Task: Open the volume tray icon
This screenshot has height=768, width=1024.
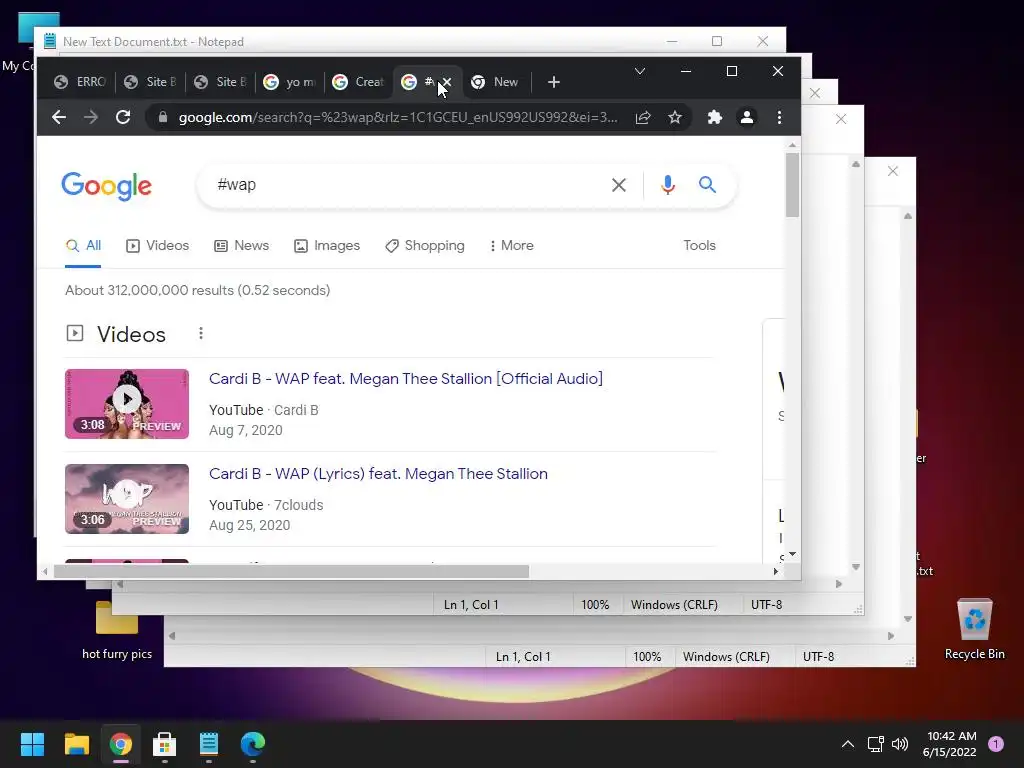Action: pos(900,744)
